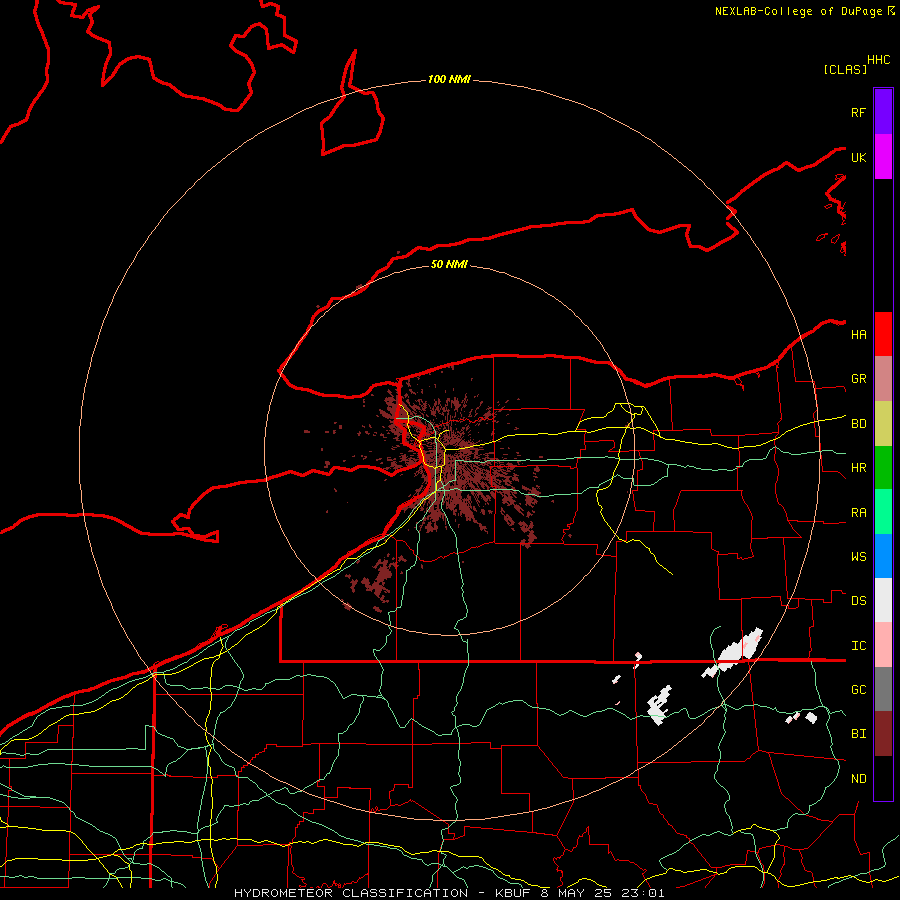Click the BD legend label
Image resolution: width=900 pixels, height=900 pixels.
(858, 424)
